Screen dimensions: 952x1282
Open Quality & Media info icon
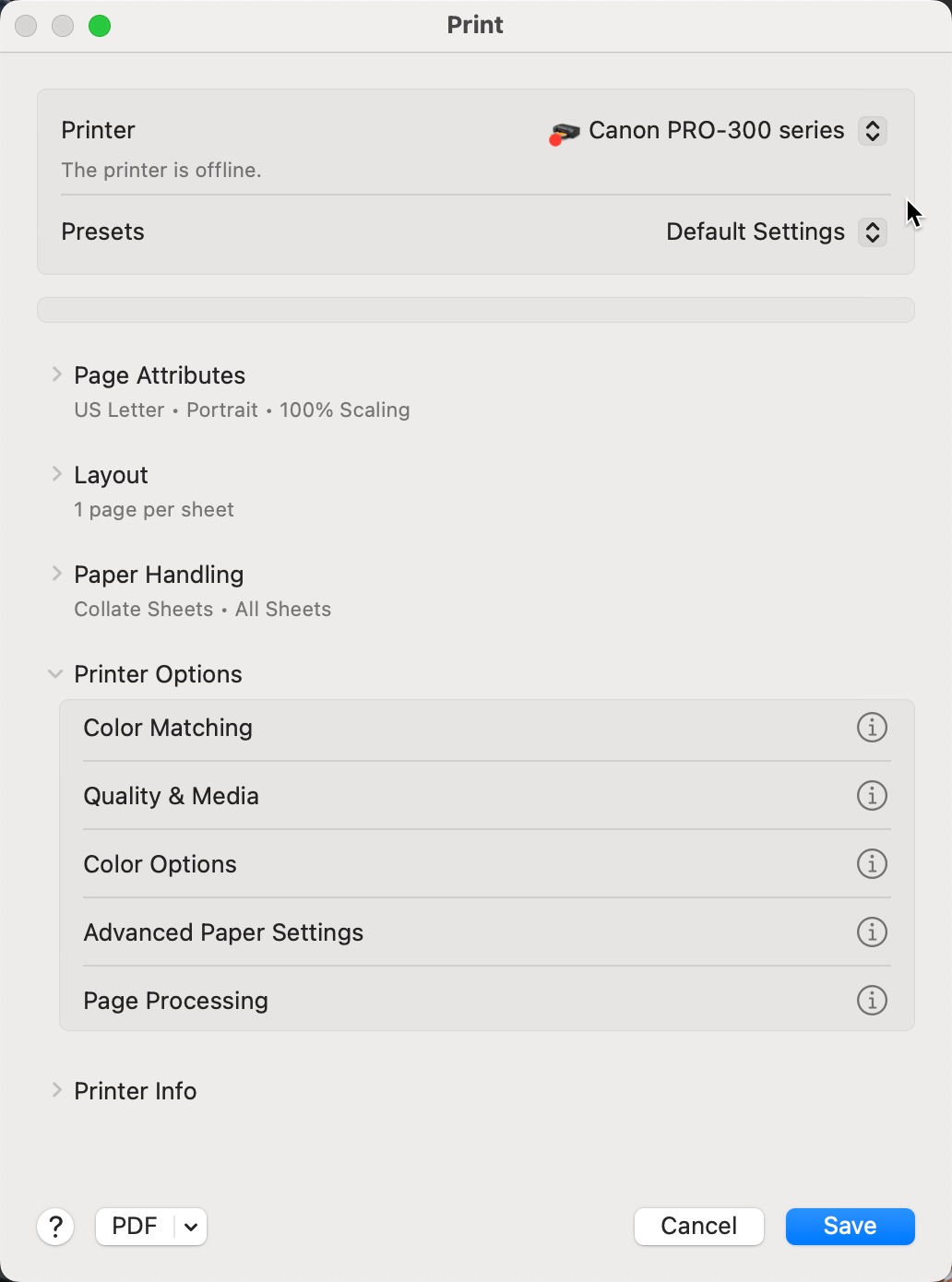tap(872, 796)
